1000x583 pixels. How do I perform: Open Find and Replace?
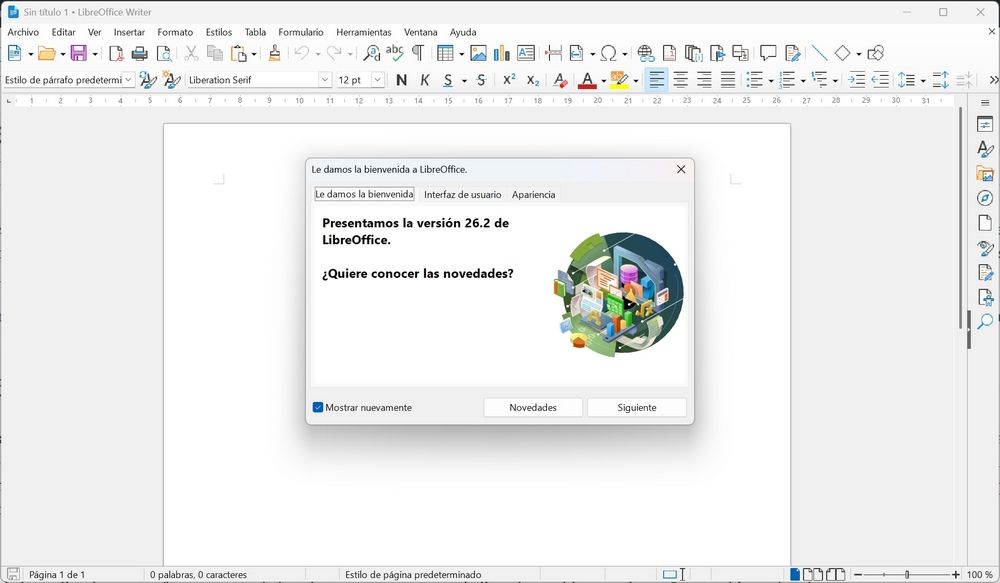click(x=373, y=53)
